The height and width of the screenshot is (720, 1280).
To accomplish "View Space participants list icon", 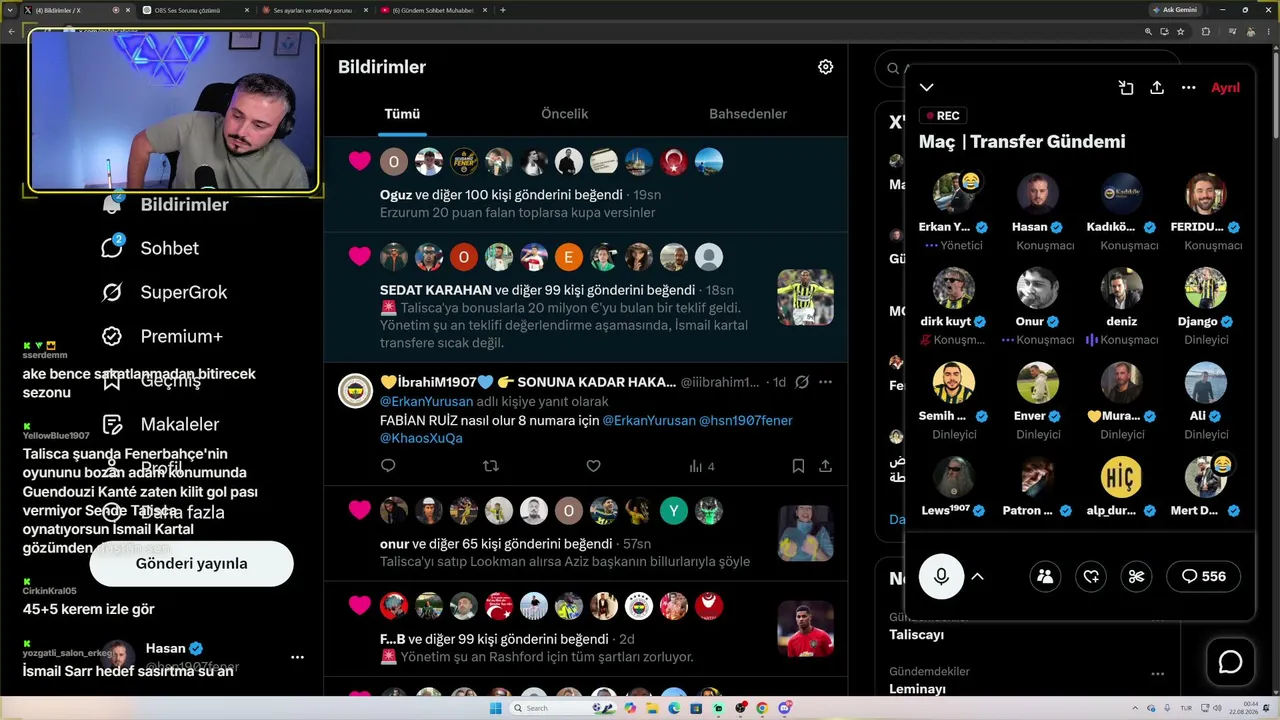I will [1045, 576].
